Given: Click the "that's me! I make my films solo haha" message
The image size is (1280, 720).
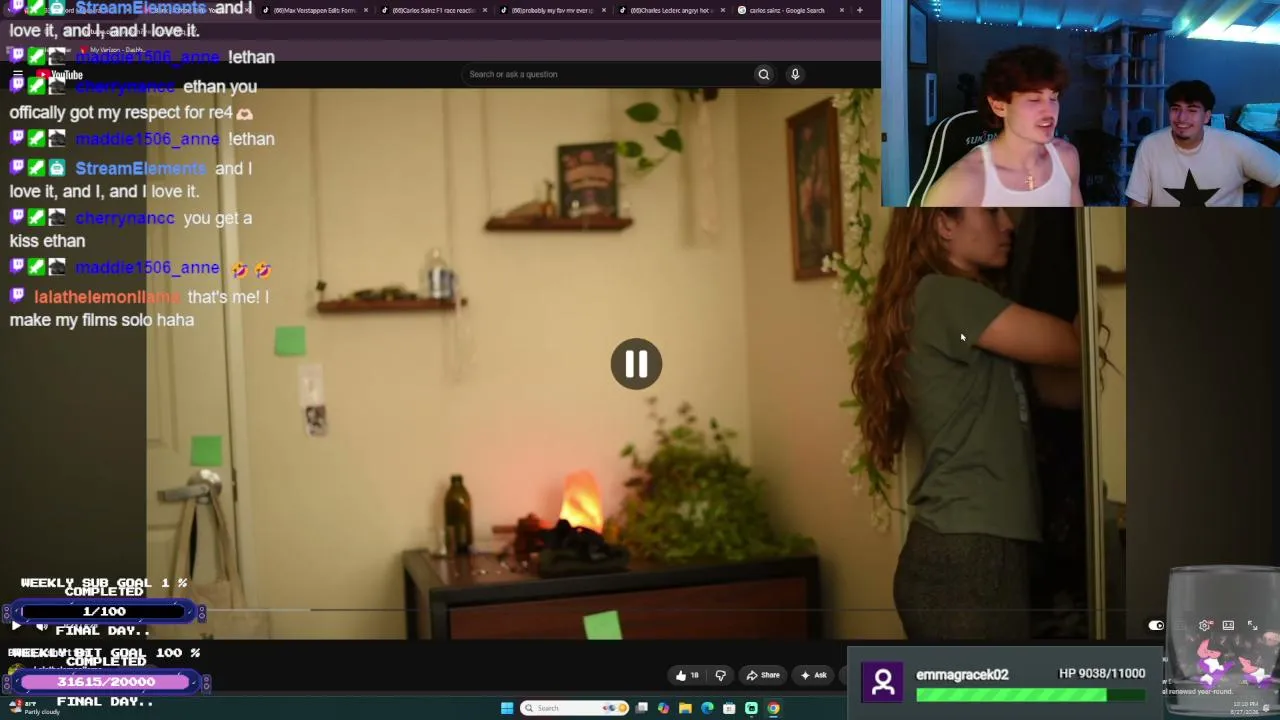Looking at the screenshot, I should point(139,308).
